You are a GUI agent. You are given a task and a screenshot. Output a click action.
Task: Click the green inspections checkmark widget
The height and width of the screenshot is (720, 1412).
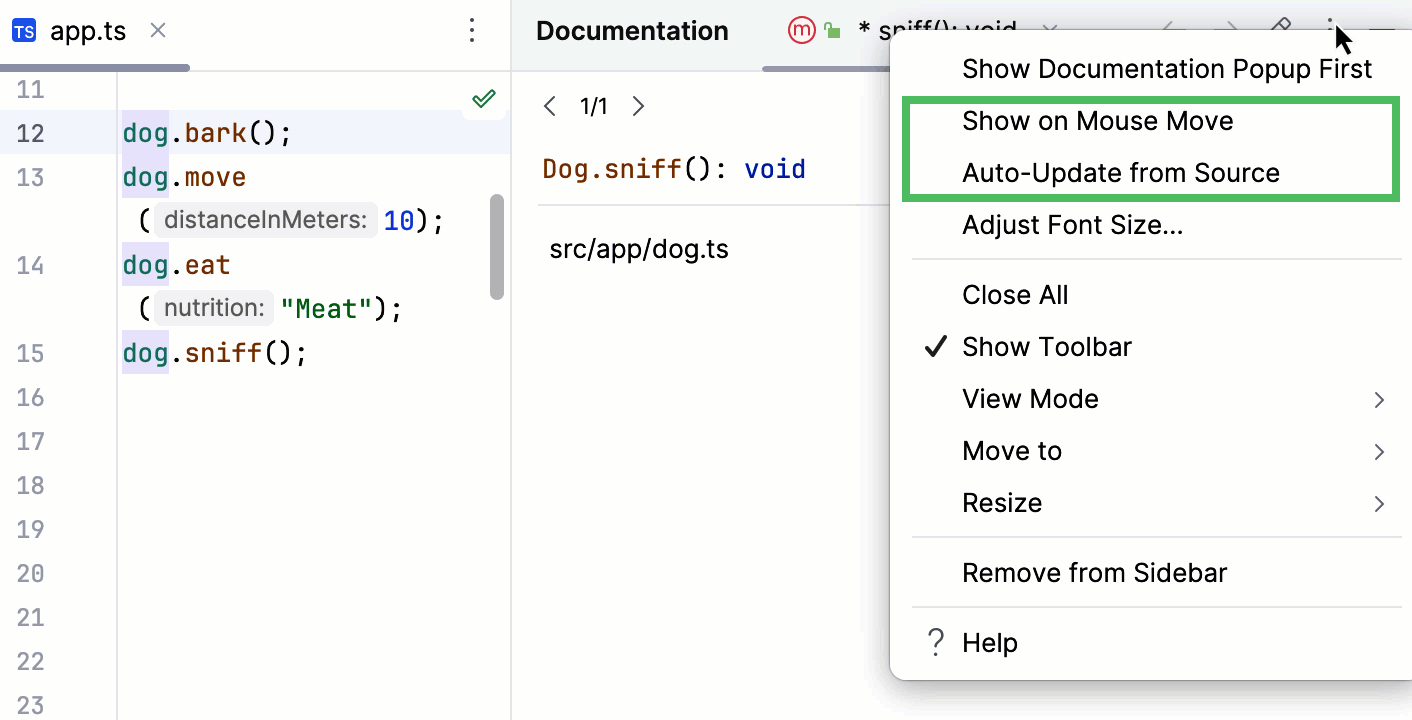point(484,98)
